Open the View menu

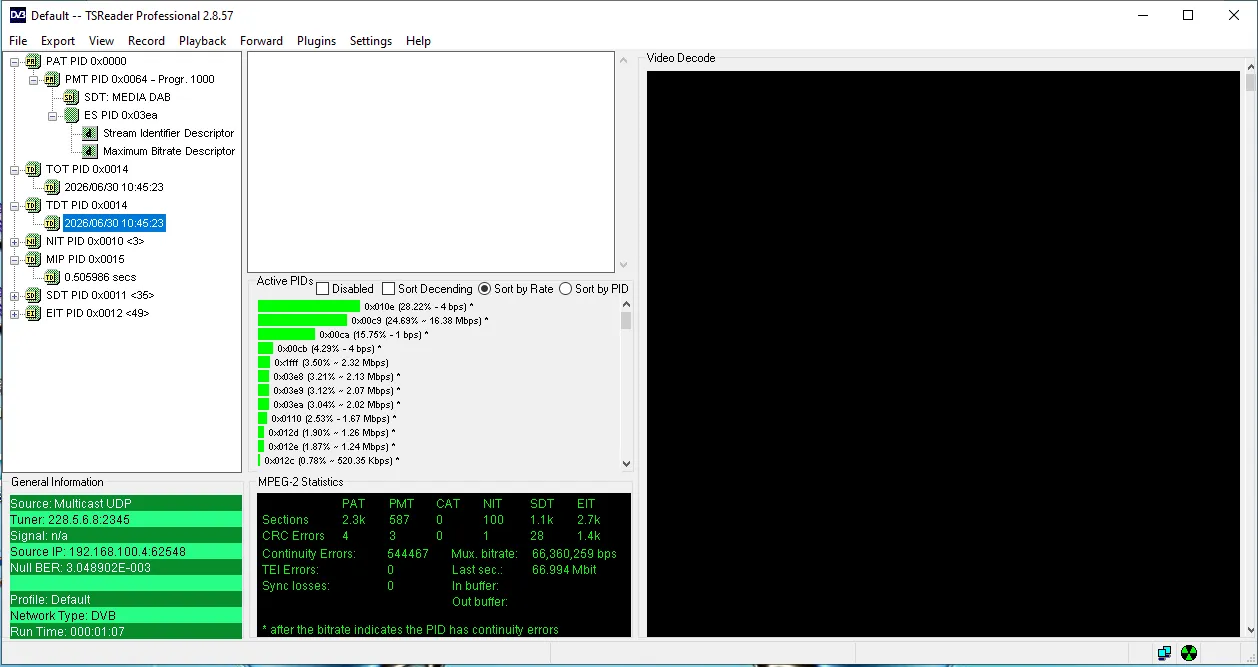click(101, 41)
